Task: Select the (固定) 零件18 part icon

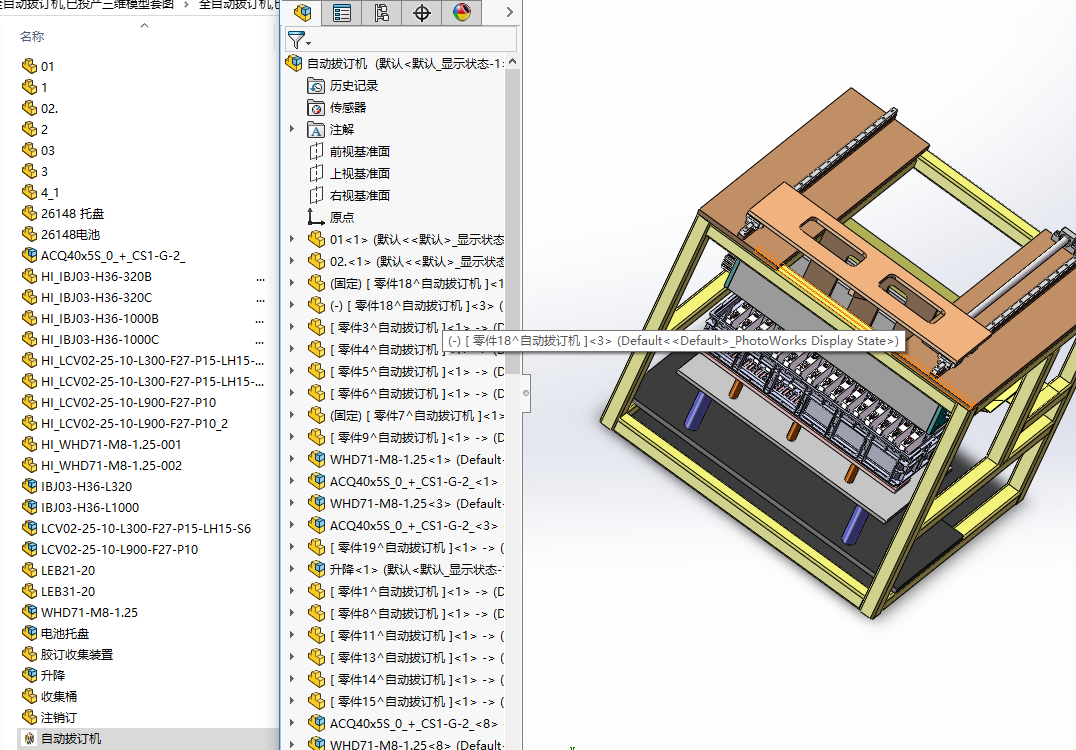Action: 316,283
